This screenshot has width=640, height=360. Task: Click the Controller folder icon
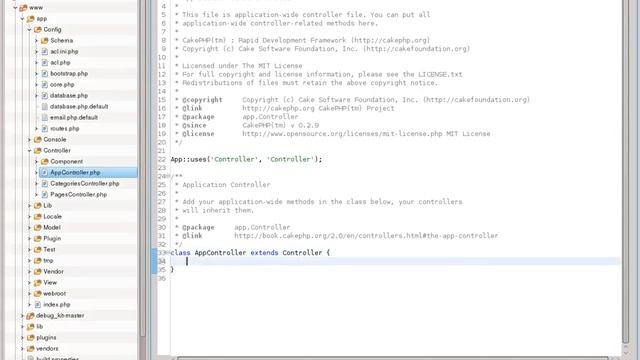coord(38,151)
